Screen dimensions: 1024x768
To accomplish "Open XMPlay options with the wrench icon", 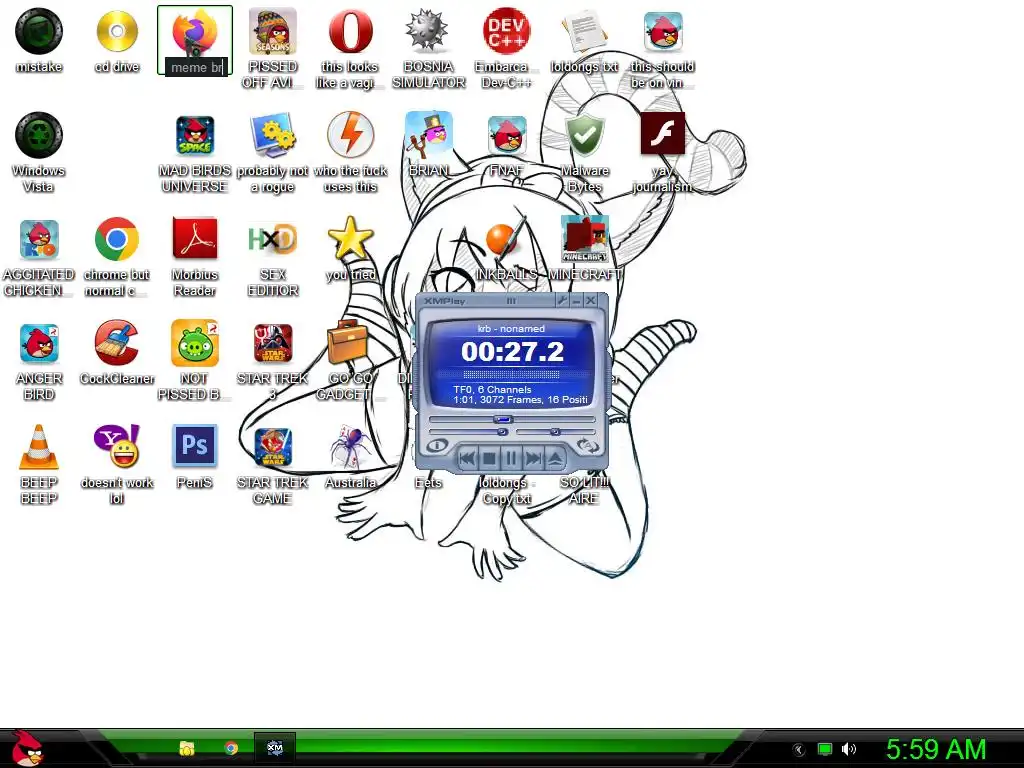I will click(562, 300).
